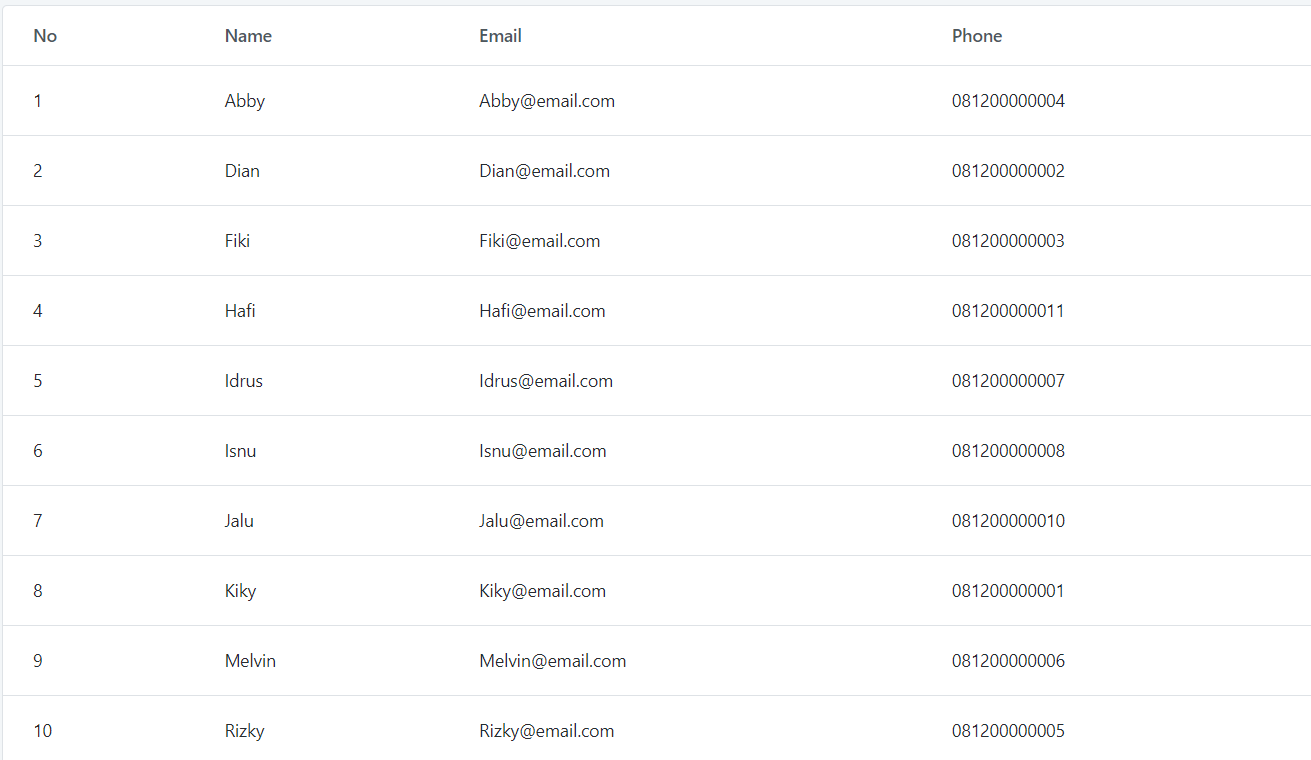Click the No column header

(45, 36)
